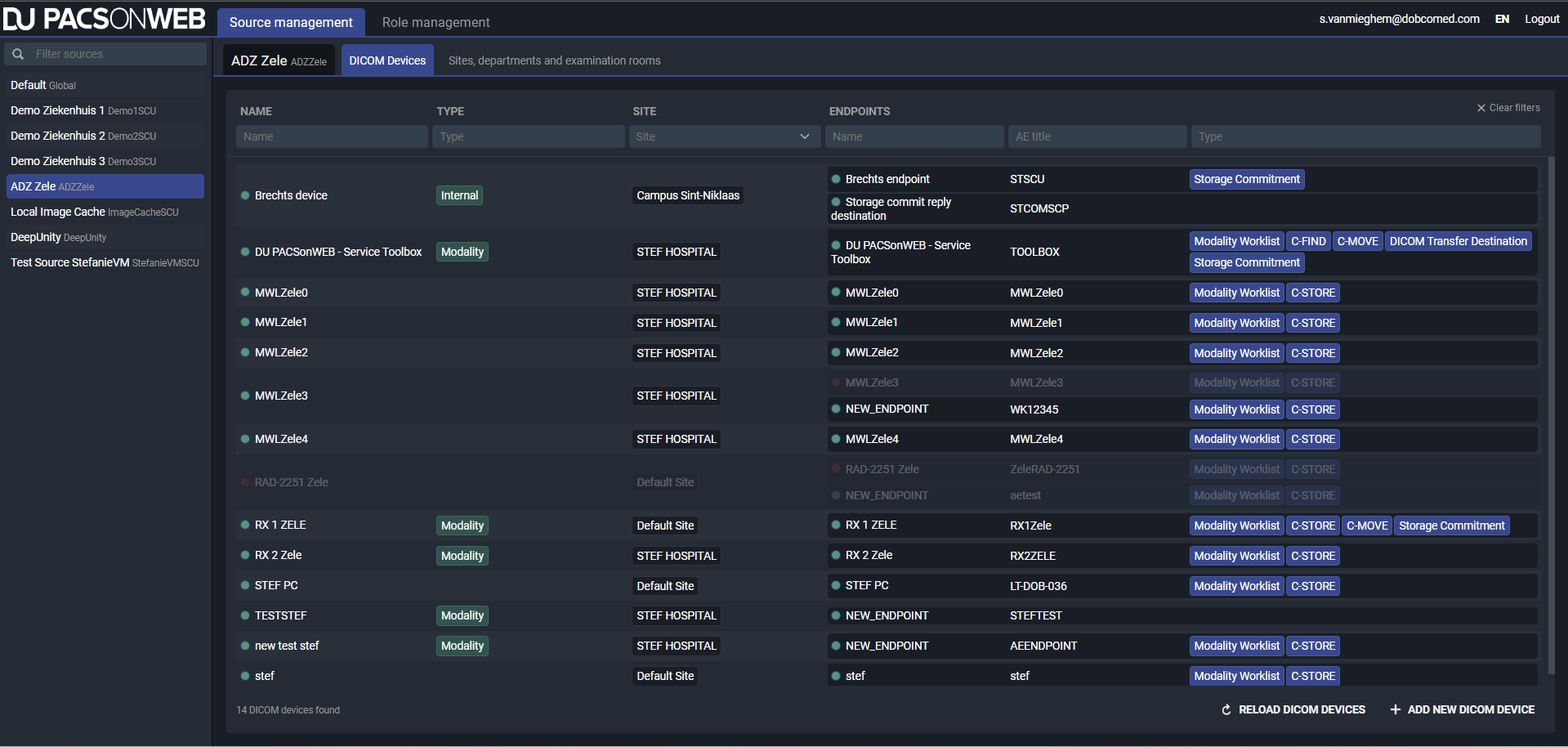Click the device Type filter field
This screenshot has width=1568, height=747.
[x=528, y=136]
